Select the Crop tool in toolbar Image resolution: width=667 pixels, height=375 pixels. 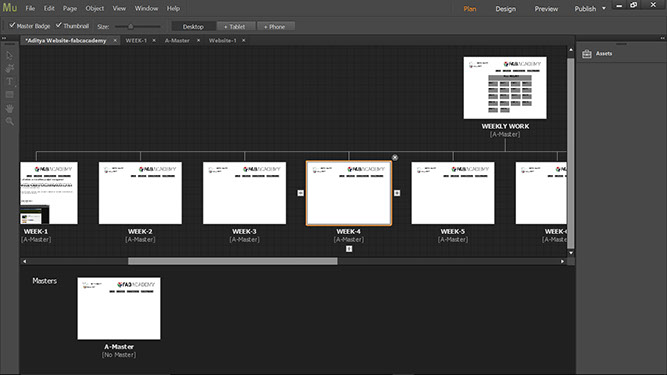click(x=9, y=68)
